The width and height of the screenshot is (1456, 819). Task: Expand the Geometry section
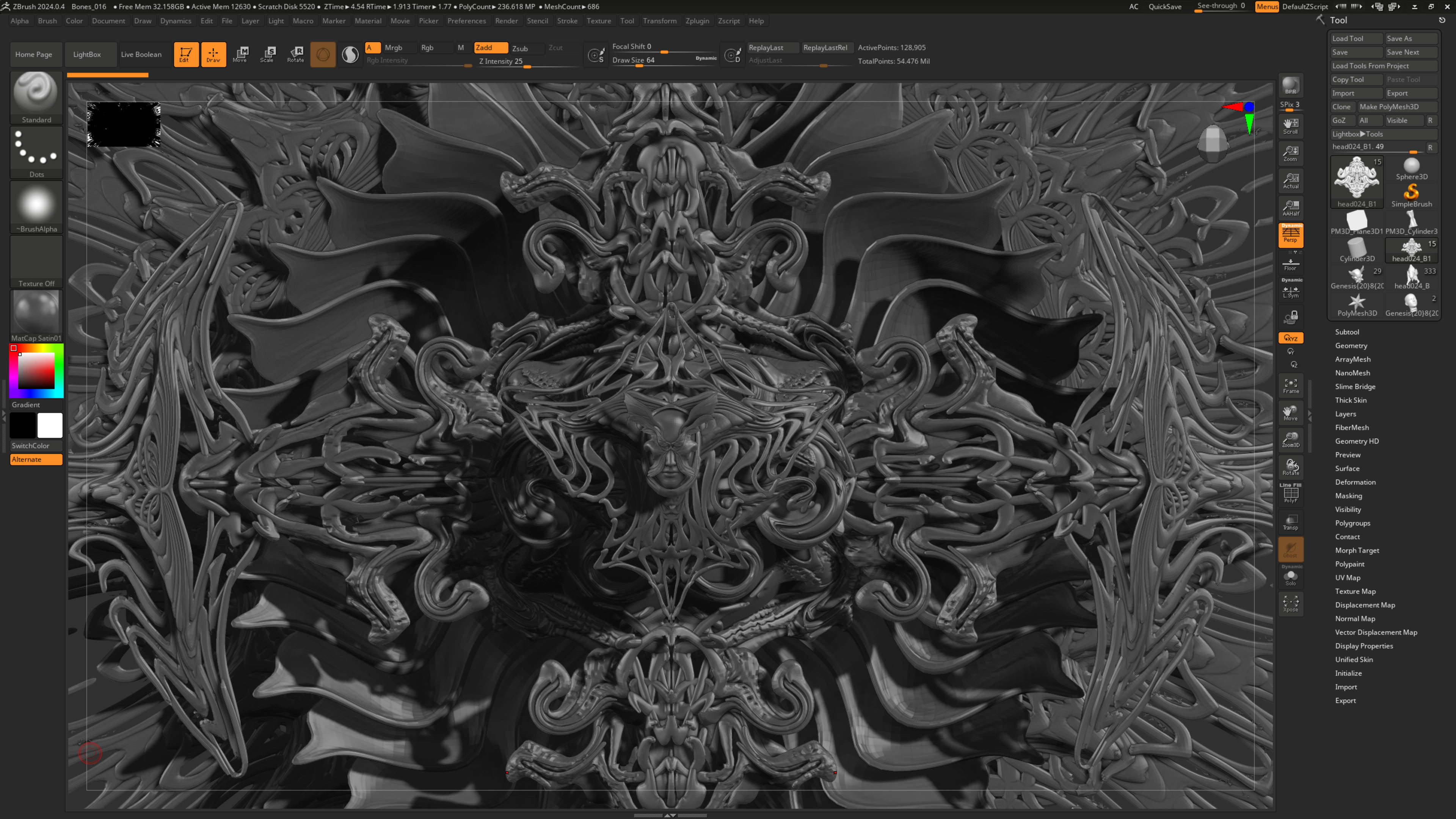[x=1351, y=345]
